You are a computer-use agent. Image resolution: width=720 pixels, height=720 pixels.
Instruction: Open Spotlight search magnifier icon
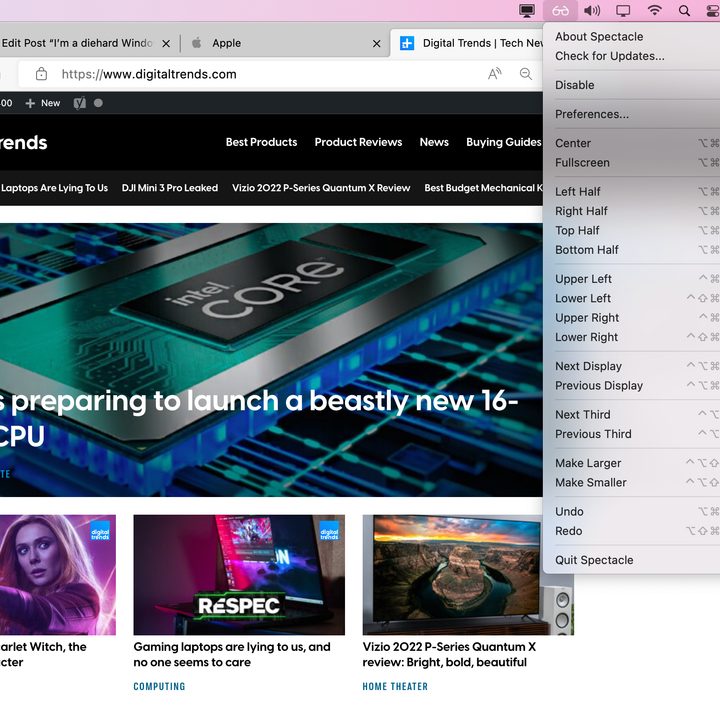pyautogui.click(x=684, y=11)
